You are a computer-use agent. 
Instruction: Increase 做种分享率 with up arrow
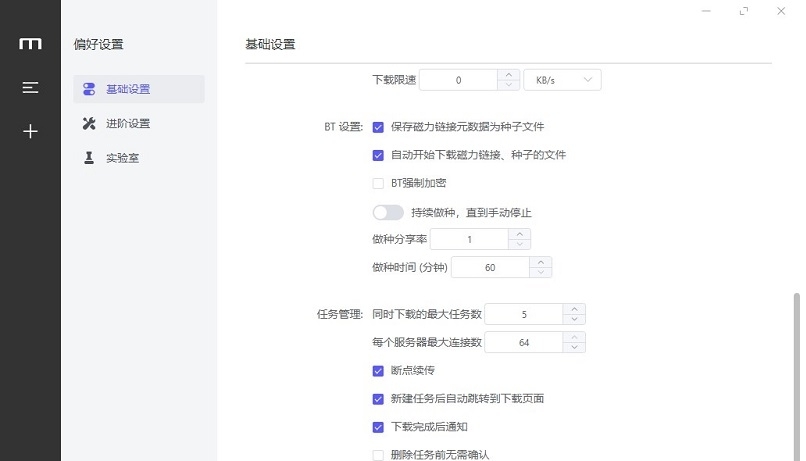coord(519,234)
